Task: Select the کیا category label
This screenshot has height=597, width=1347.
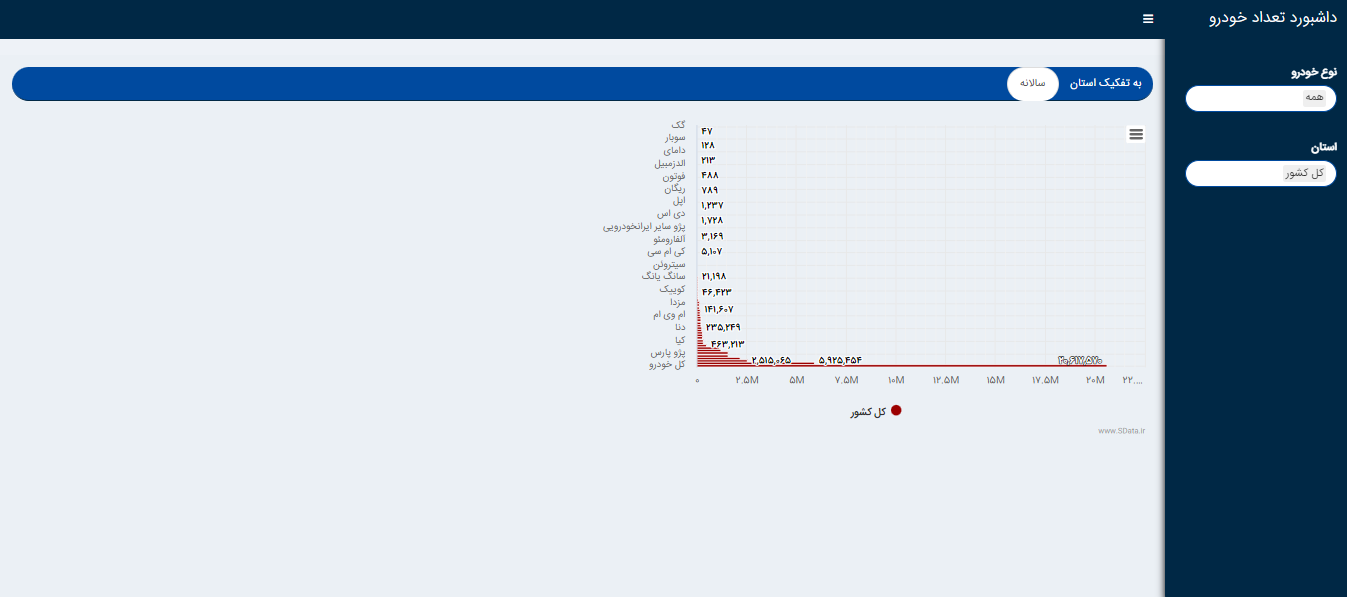Action: (x=679, y=340)
